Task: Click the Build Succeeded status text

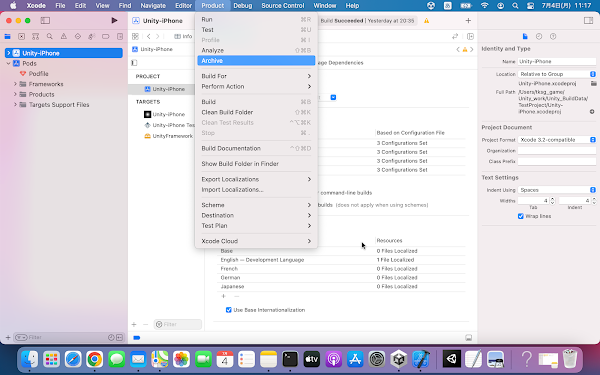Action: coord(367,21)
